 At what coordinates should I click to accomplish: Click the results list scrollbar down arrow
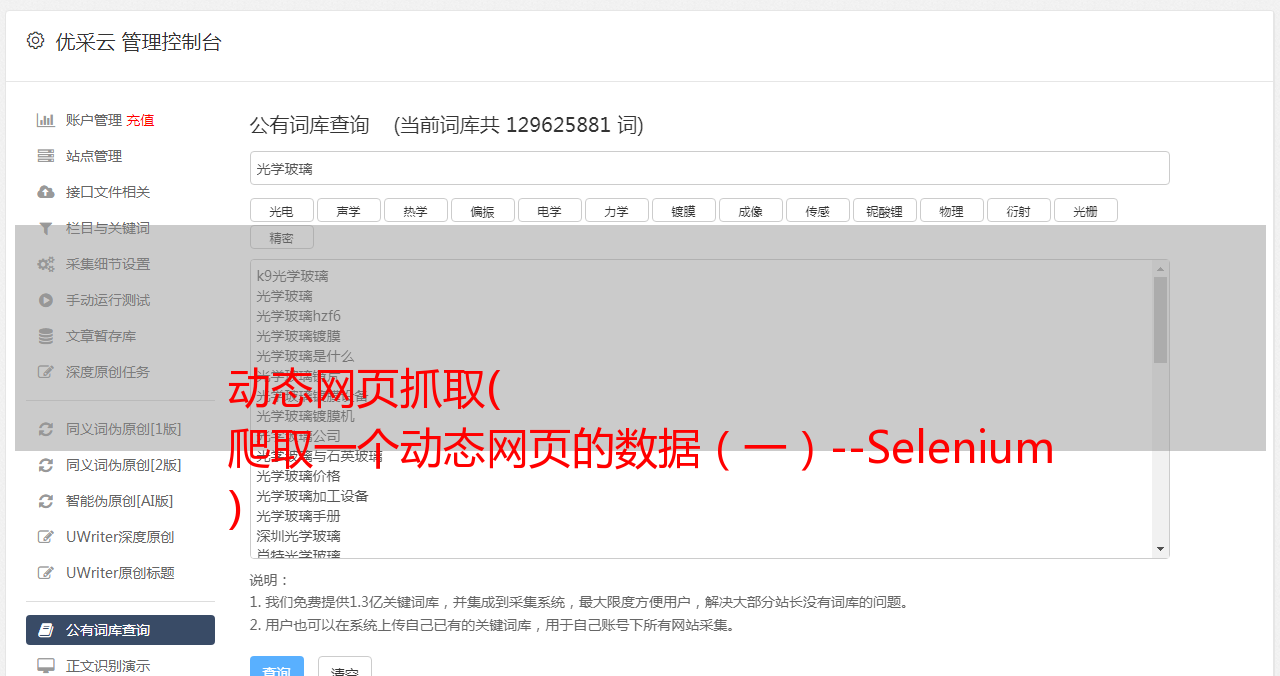[1160, 549]
